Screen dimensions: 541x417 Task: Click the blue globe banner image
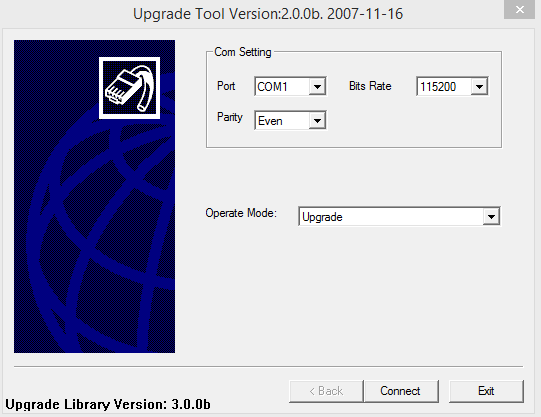click(95, 196)
